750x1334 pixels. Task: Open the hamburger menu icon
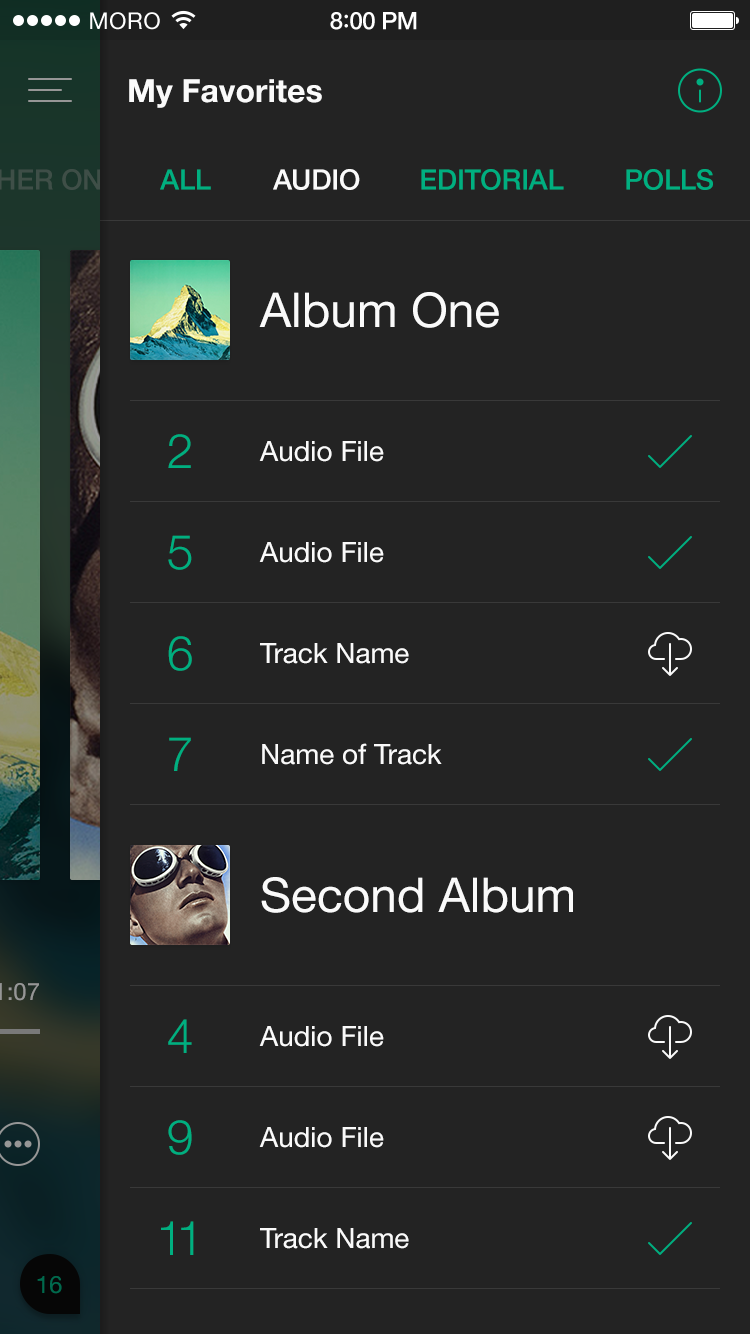tap(50, 90)
